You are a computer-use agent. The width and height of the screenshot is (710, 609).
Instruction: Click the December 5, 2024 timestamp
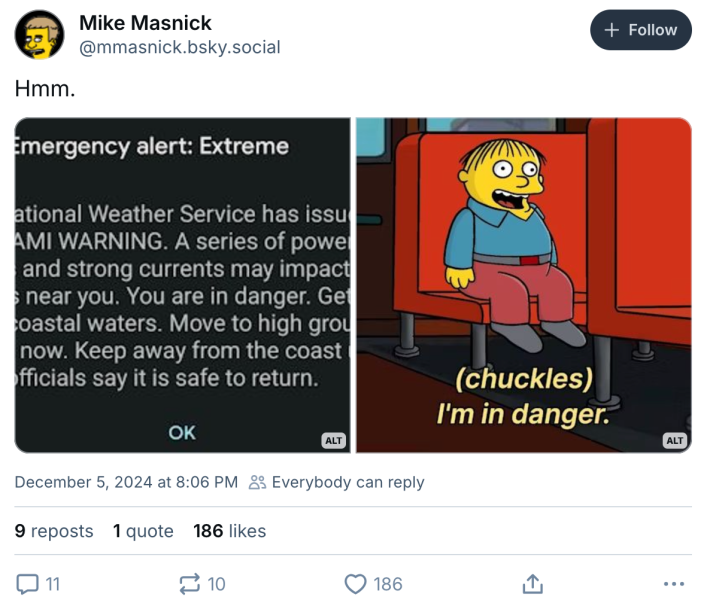126,482
